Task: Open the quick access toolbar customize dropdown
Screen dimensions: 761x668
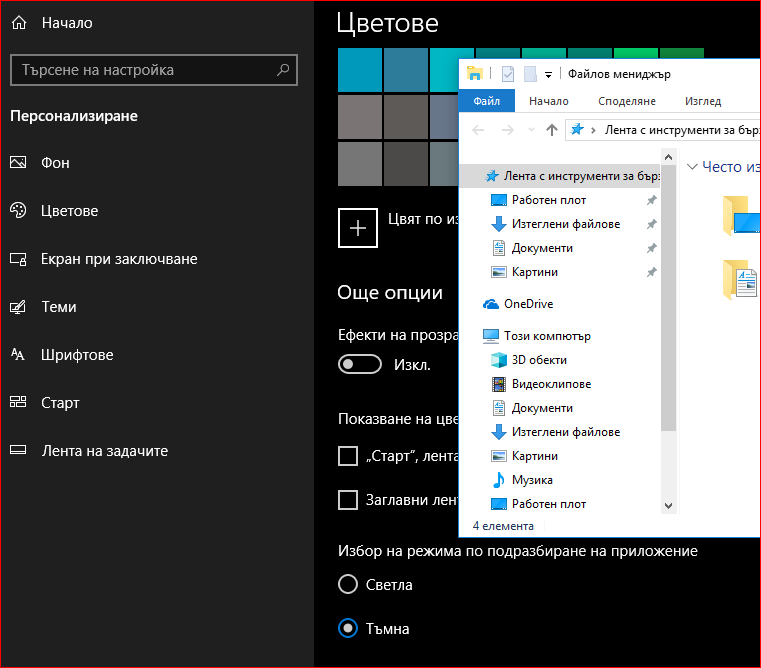Action: click(548, 74)
